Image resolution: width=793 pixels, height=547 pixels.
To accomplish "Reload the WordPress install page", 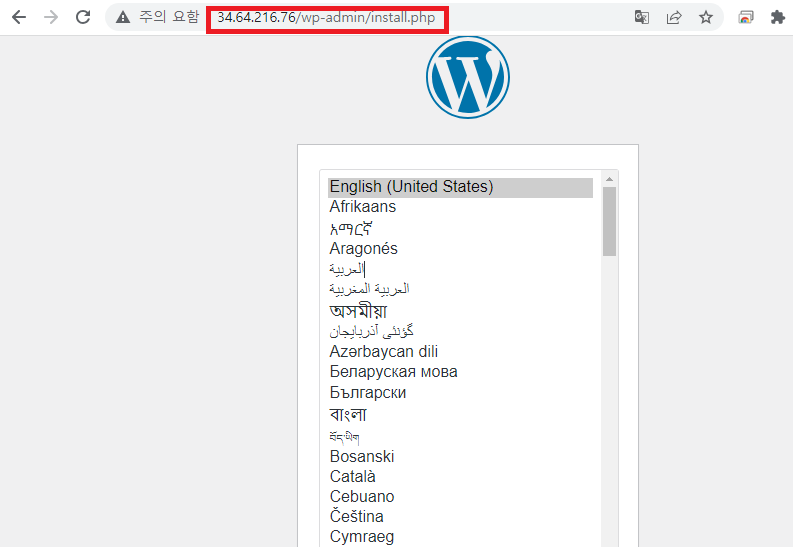I will [x=83, y=17].
